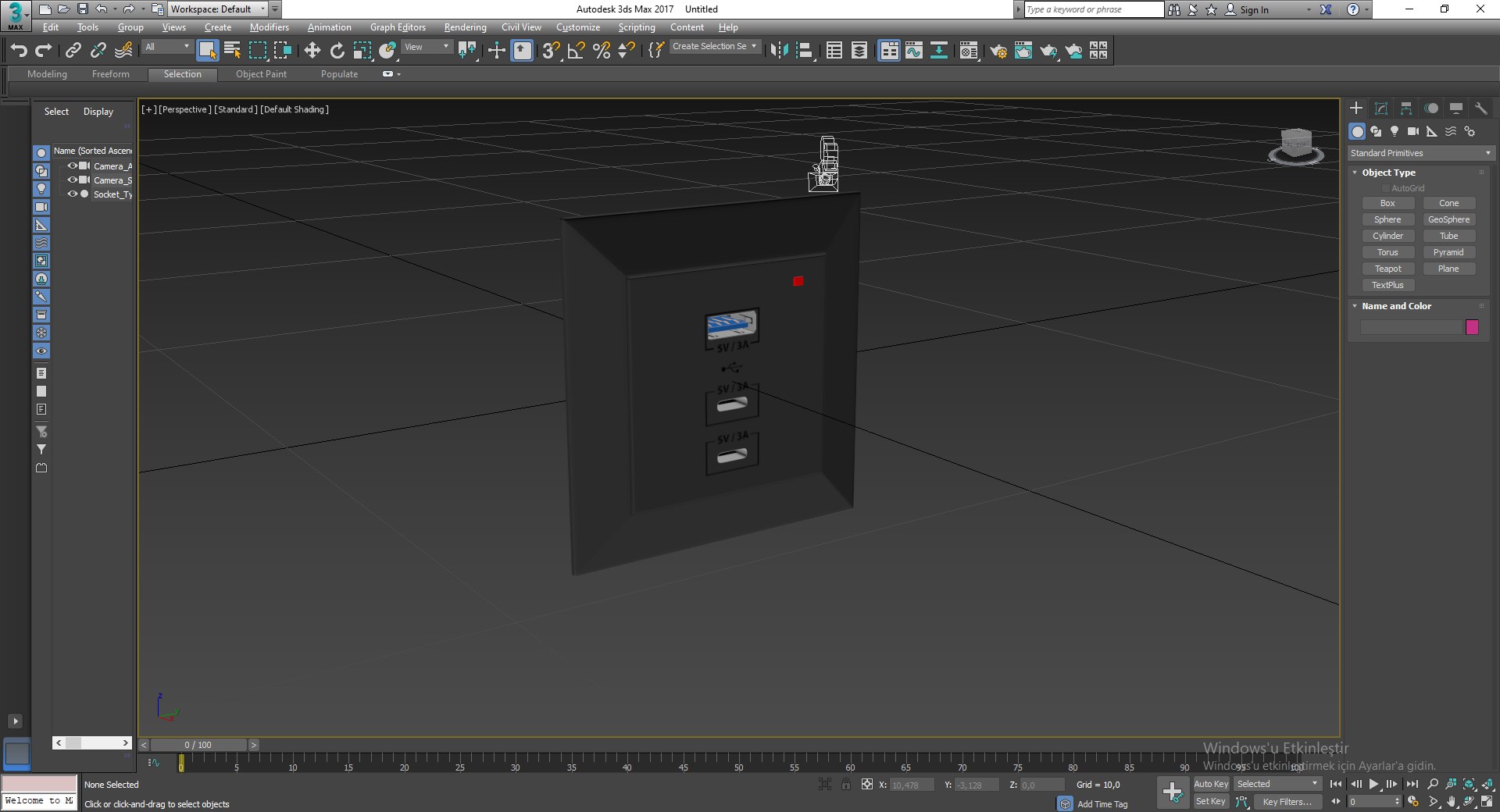The width and height of the screenshot is (1500, 812).
Task: Open the Standard Primitives category dropdown
Action: 1420,153
